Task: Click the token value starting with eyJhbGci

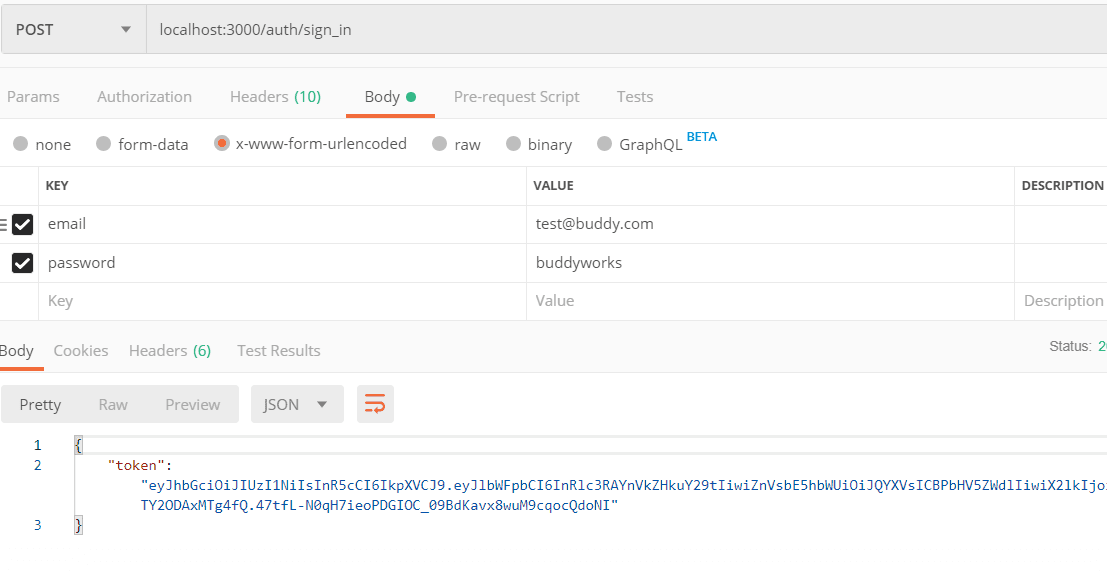Action: pyautogui.click(x=624, y=486)
